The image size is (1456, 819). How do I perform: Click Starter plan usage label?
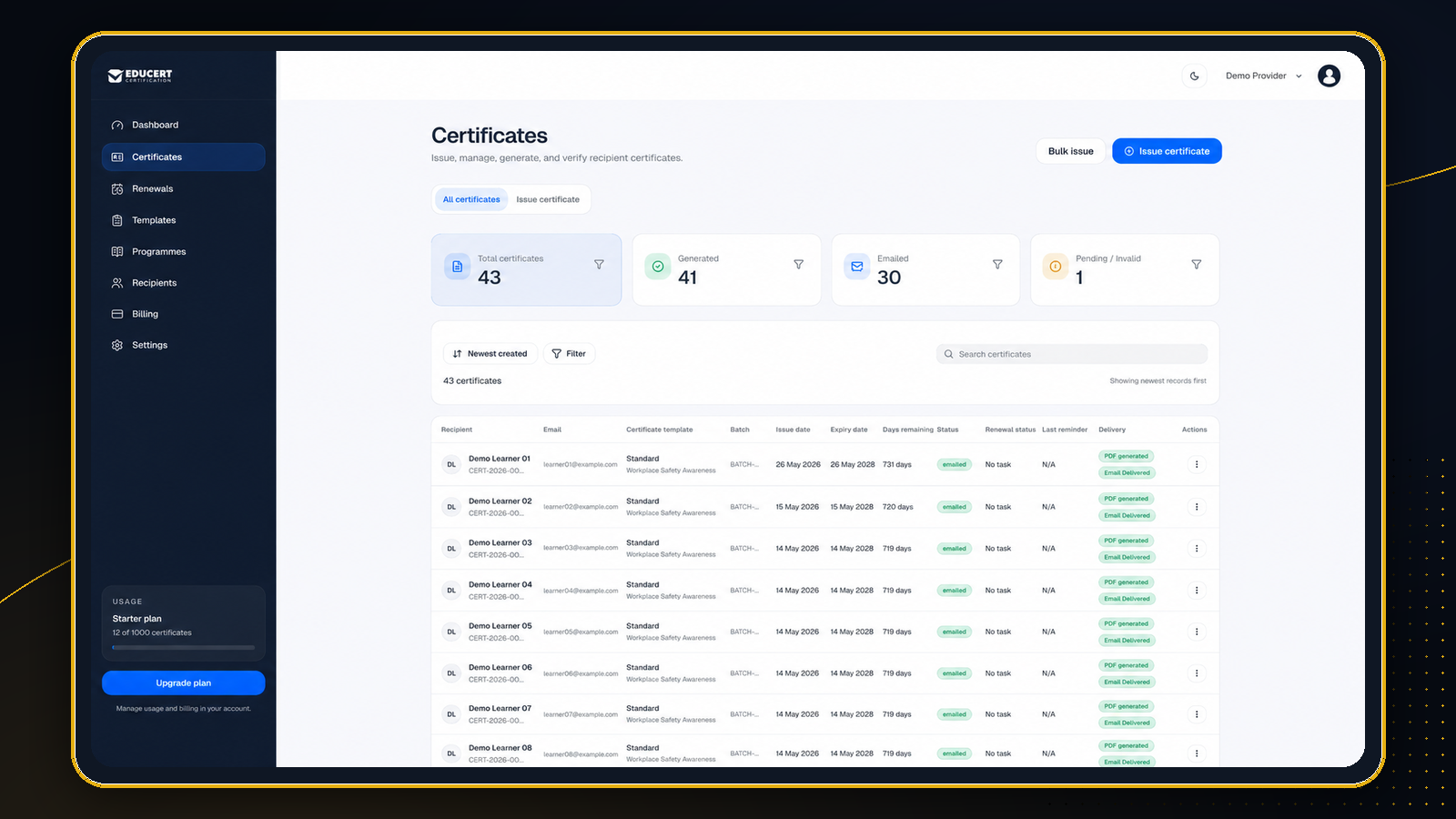pos(136,619)
